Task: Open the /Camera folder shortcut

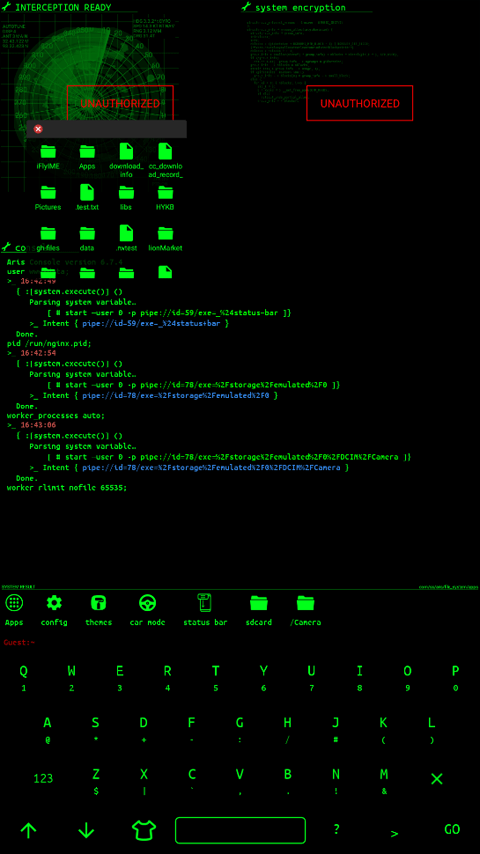Action: tap(306, 602)
